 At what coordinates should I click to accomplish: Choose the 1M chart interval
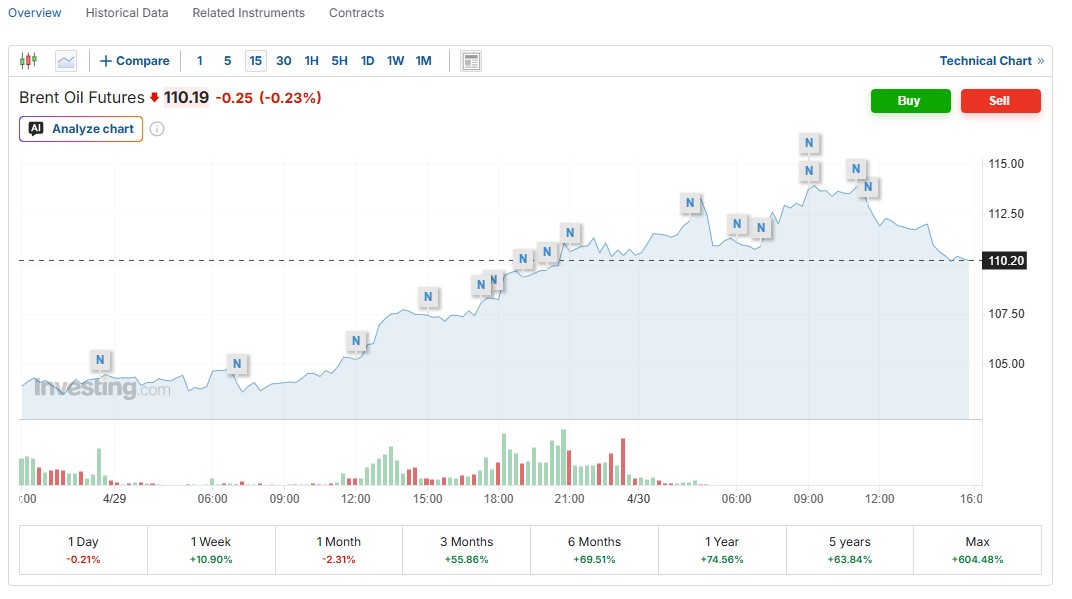[x=424, y=61]
